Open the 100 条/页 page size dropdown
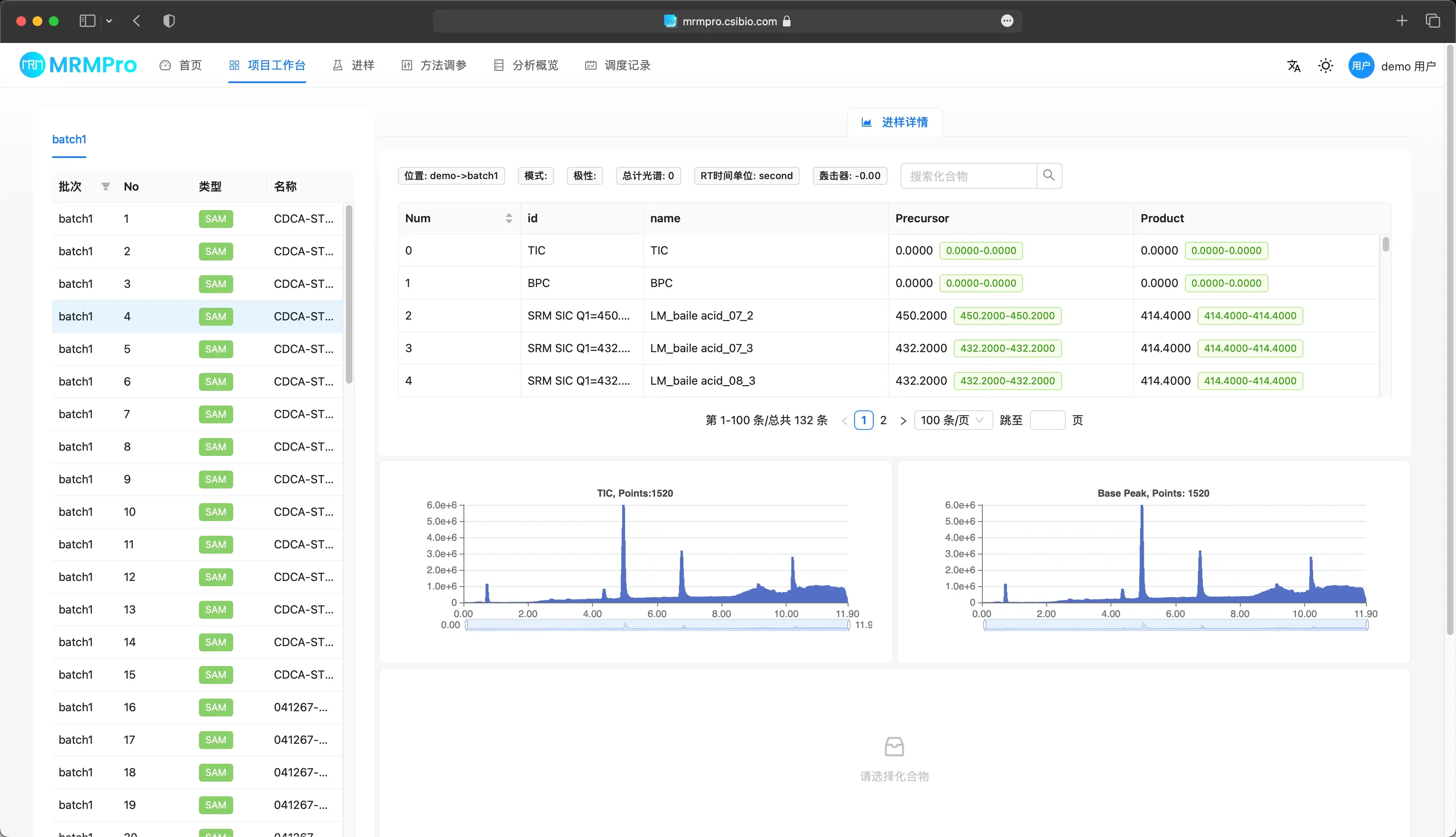Viewport: 1456px width, 837px height. click(953, 420)
